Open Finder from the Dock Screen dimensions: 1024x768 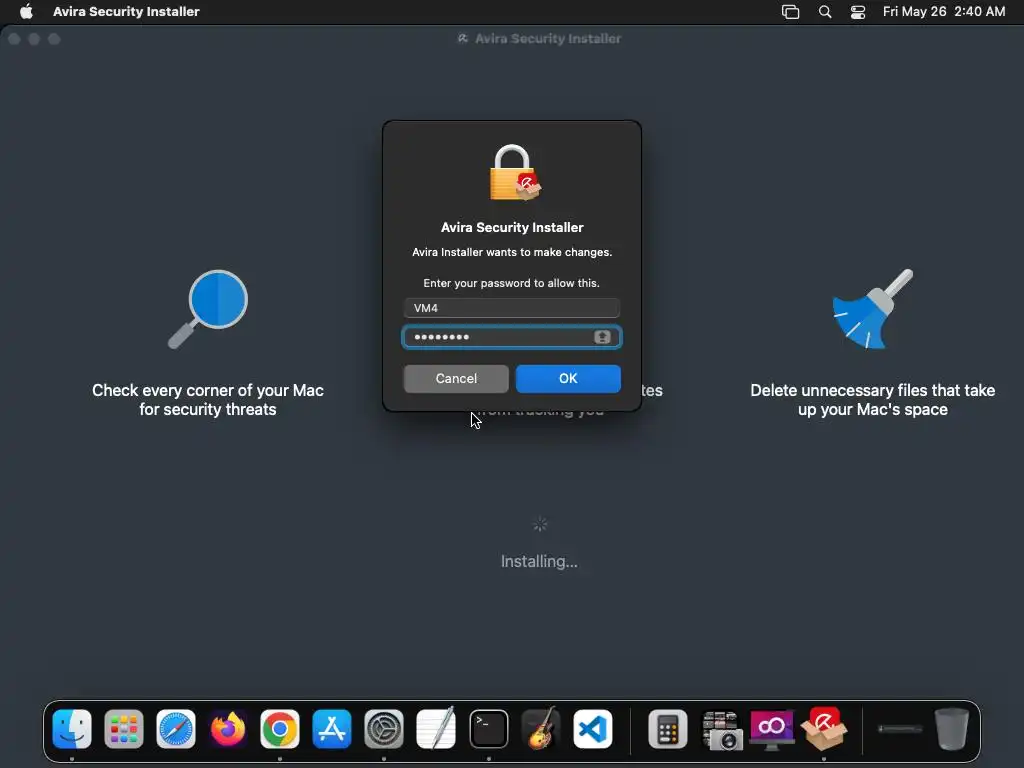click(72, 729)
